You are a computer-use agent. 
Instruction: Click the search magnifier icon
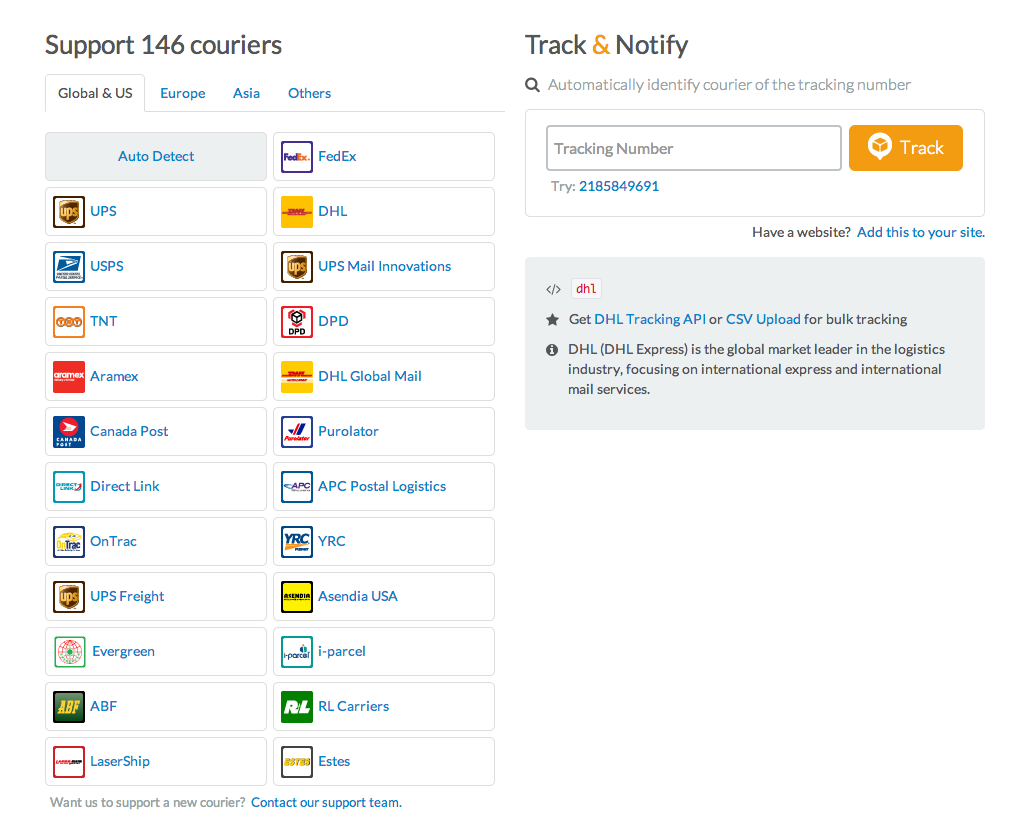click(532, 85)
